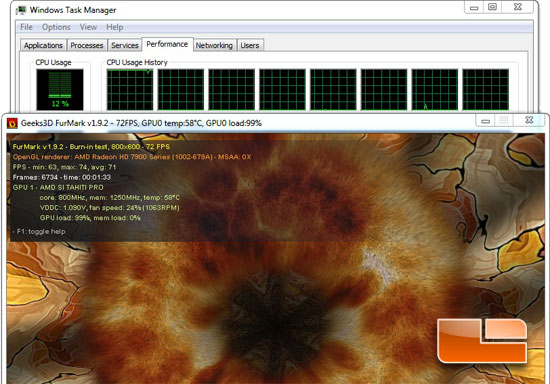
Task: Close the FurMark window
Action: click(x=529, y=120)
